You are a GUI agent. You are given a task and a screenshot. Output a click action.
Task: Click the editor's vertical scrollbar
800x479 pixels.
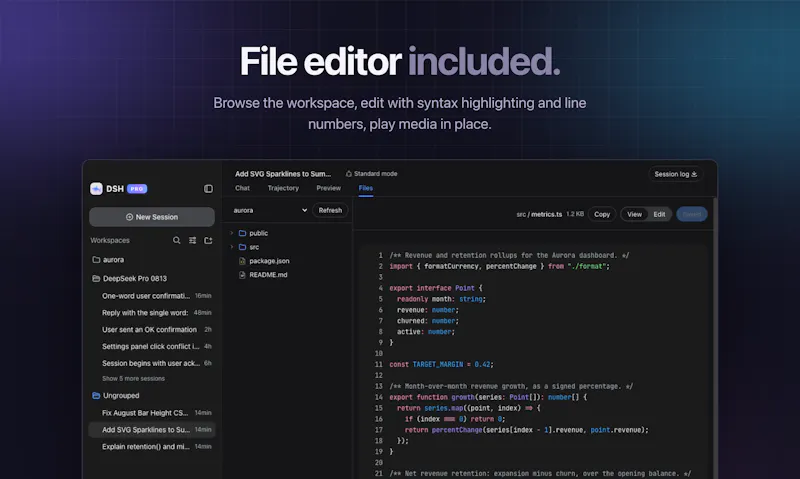coord(715,338)
